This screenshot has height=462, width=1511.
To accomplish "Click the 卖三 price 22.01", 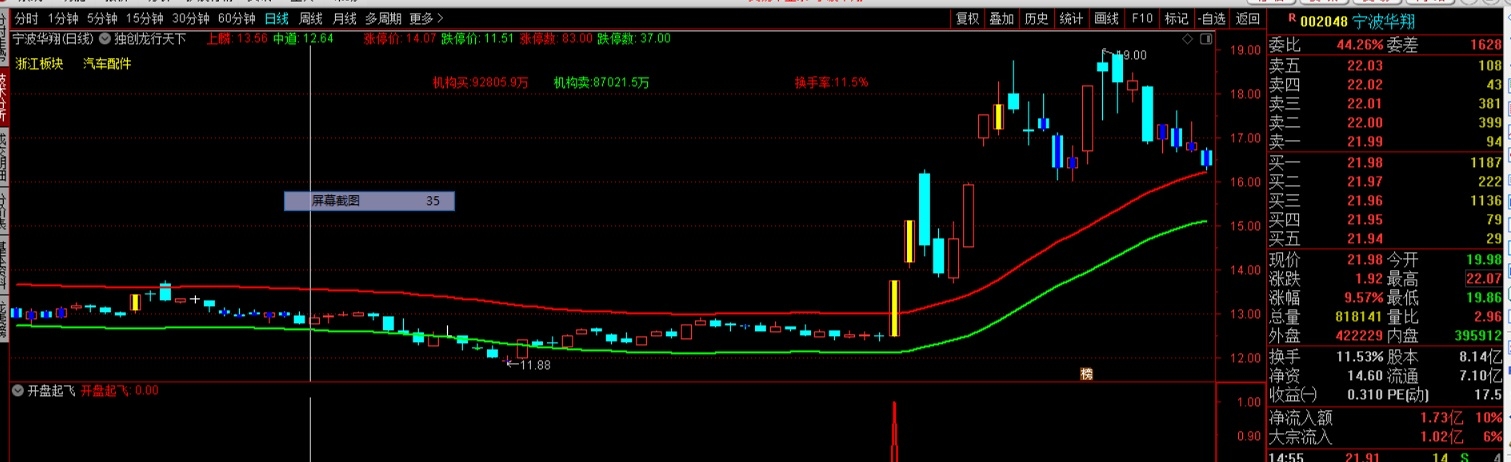I will pos(1365,104).
